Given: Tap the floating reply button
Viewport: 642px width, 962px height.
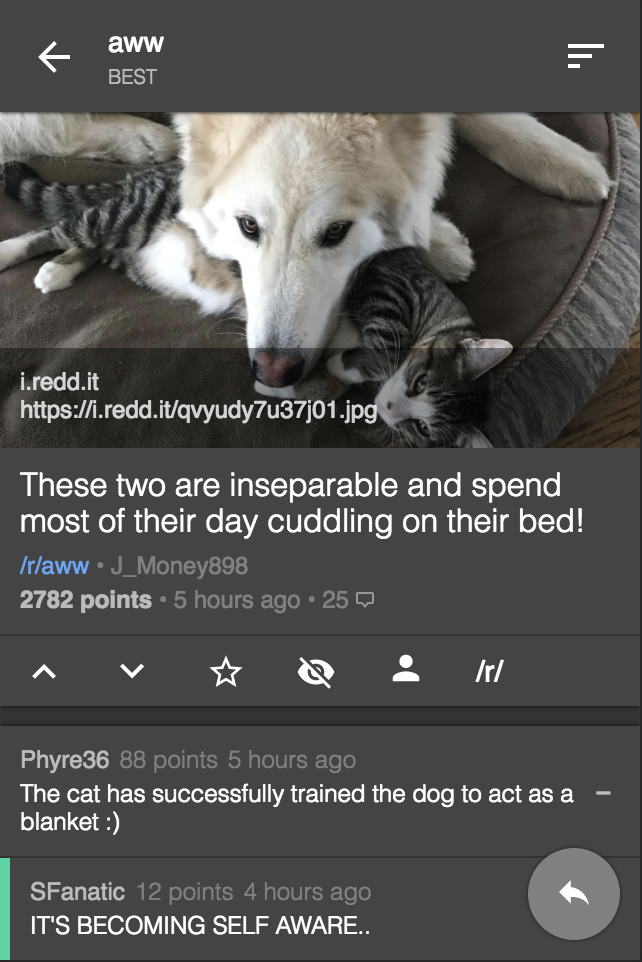Looking at the screenshot, I should click(574, 894).
